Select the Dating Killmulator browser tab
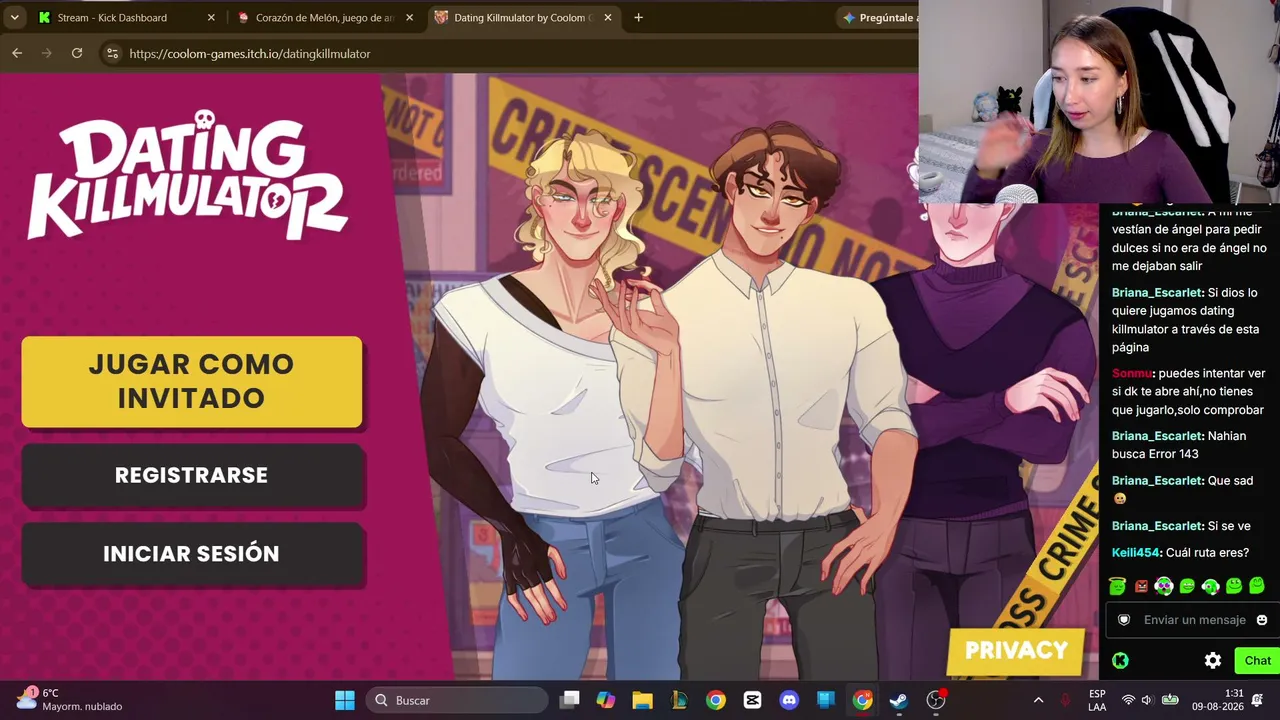 (522, 18)
